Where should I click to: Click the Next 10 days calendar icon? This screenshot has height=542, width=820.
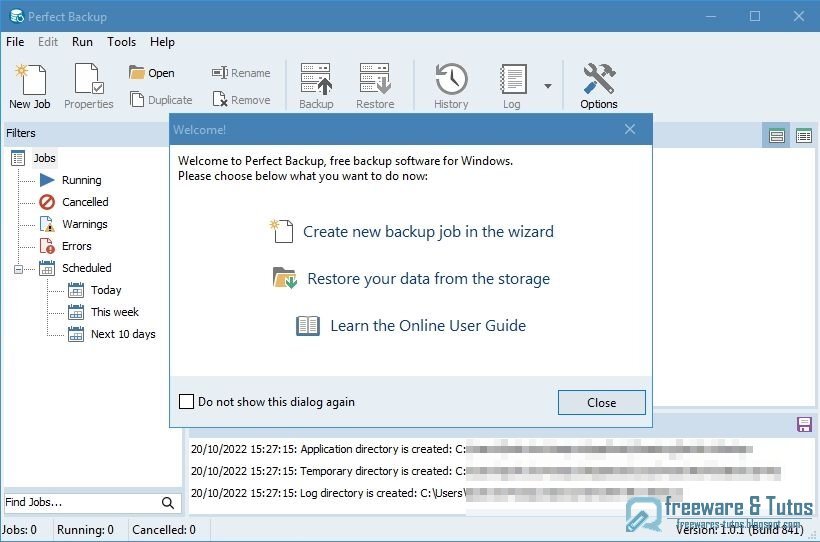76,334
